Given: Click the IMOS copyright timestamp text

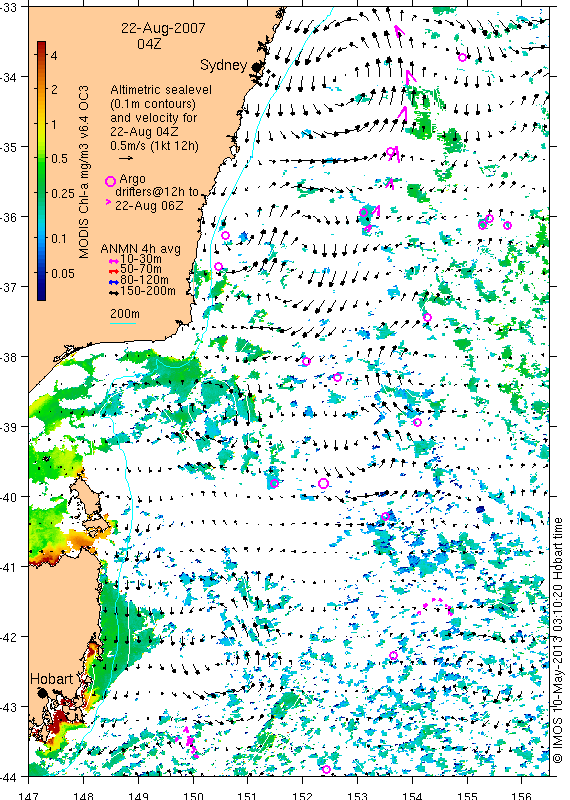Looking at the screenshot, I should coord(558,640).
